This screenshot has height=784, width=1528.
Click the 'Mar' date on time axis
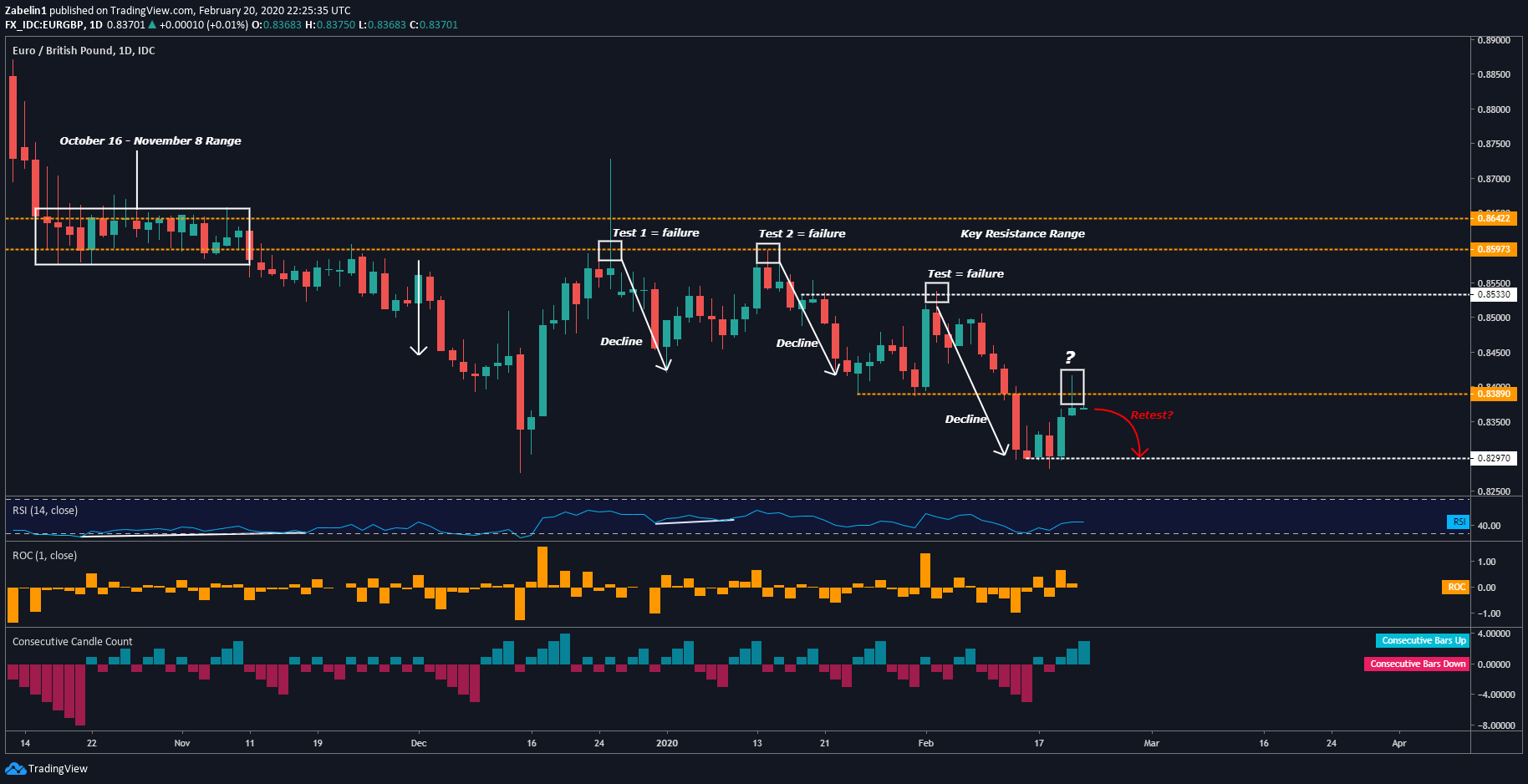1152,743
